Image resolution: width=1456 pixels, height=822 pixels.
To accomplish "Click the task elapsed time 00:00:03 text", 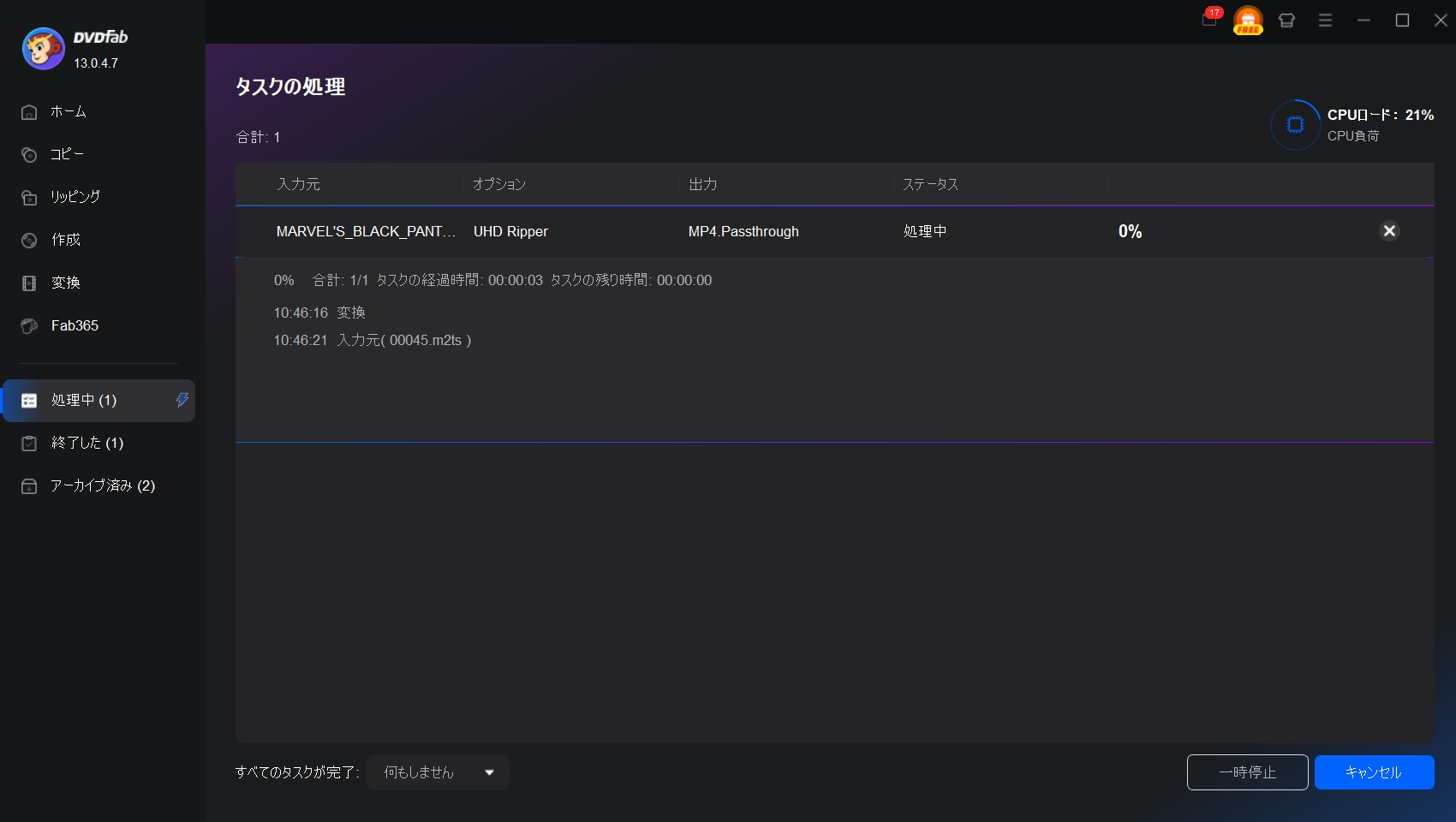I will click(516, 280).
